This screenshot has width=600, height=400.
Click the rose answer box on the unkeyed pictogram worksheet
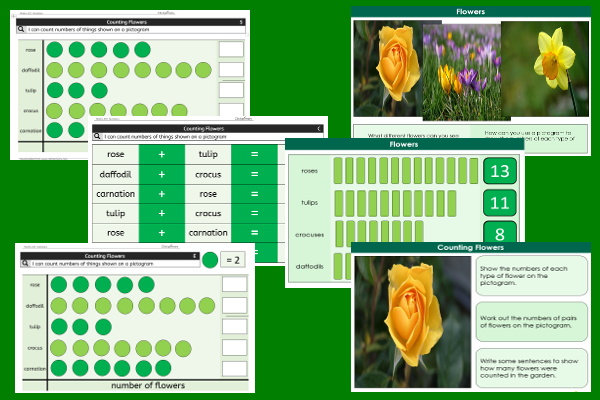[x=231, y=49]
